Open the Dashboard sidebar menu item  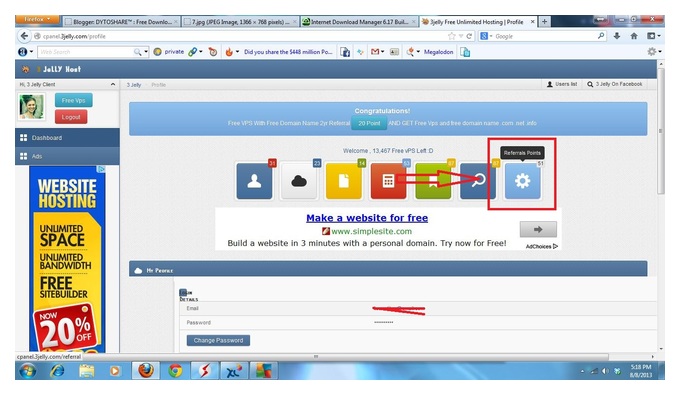(x=67, y=137)
